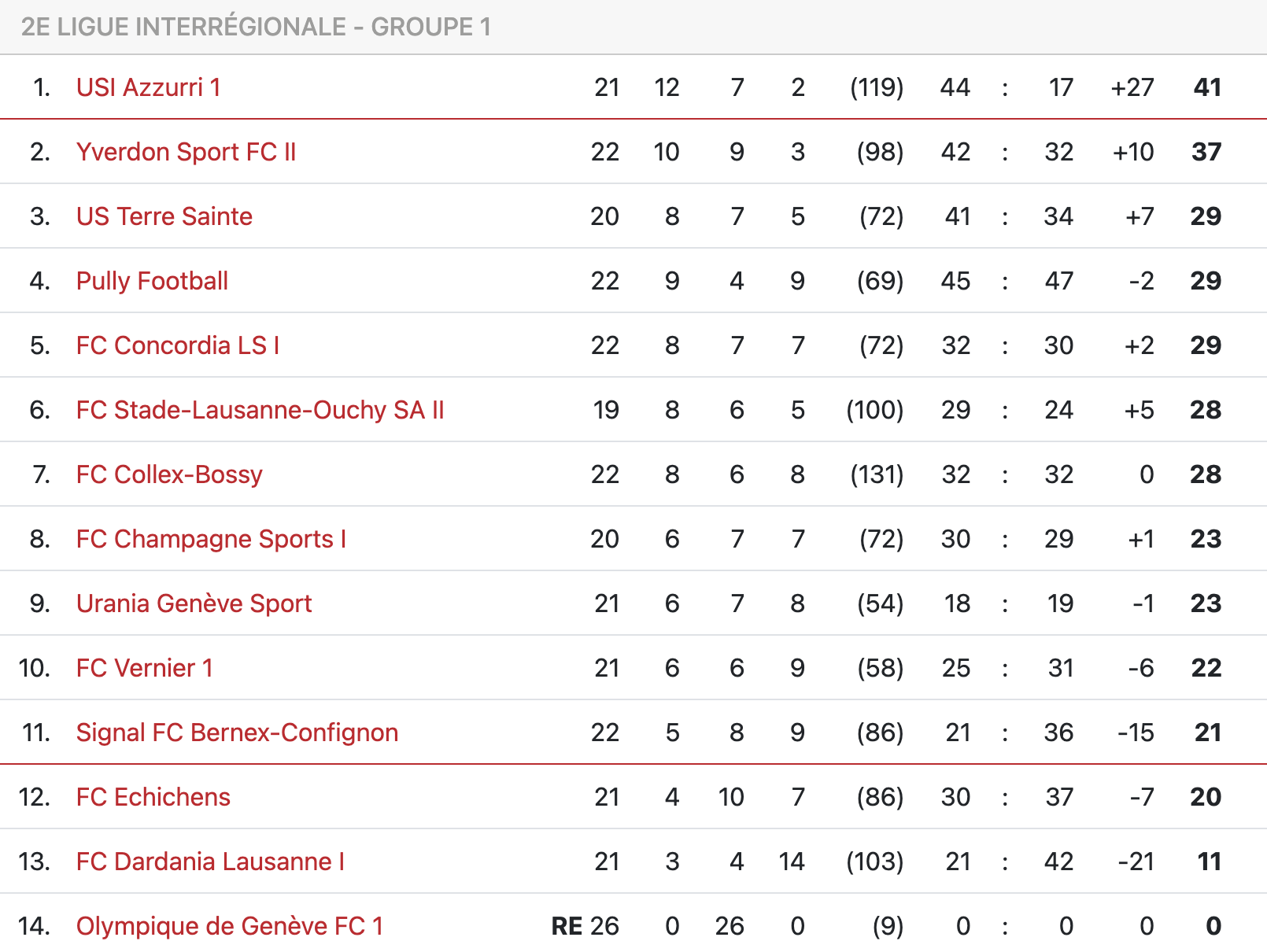This screenshot has height=952, width=1267.
Task: Open Urania Genève Sport team link
Action: click(194, 603)
